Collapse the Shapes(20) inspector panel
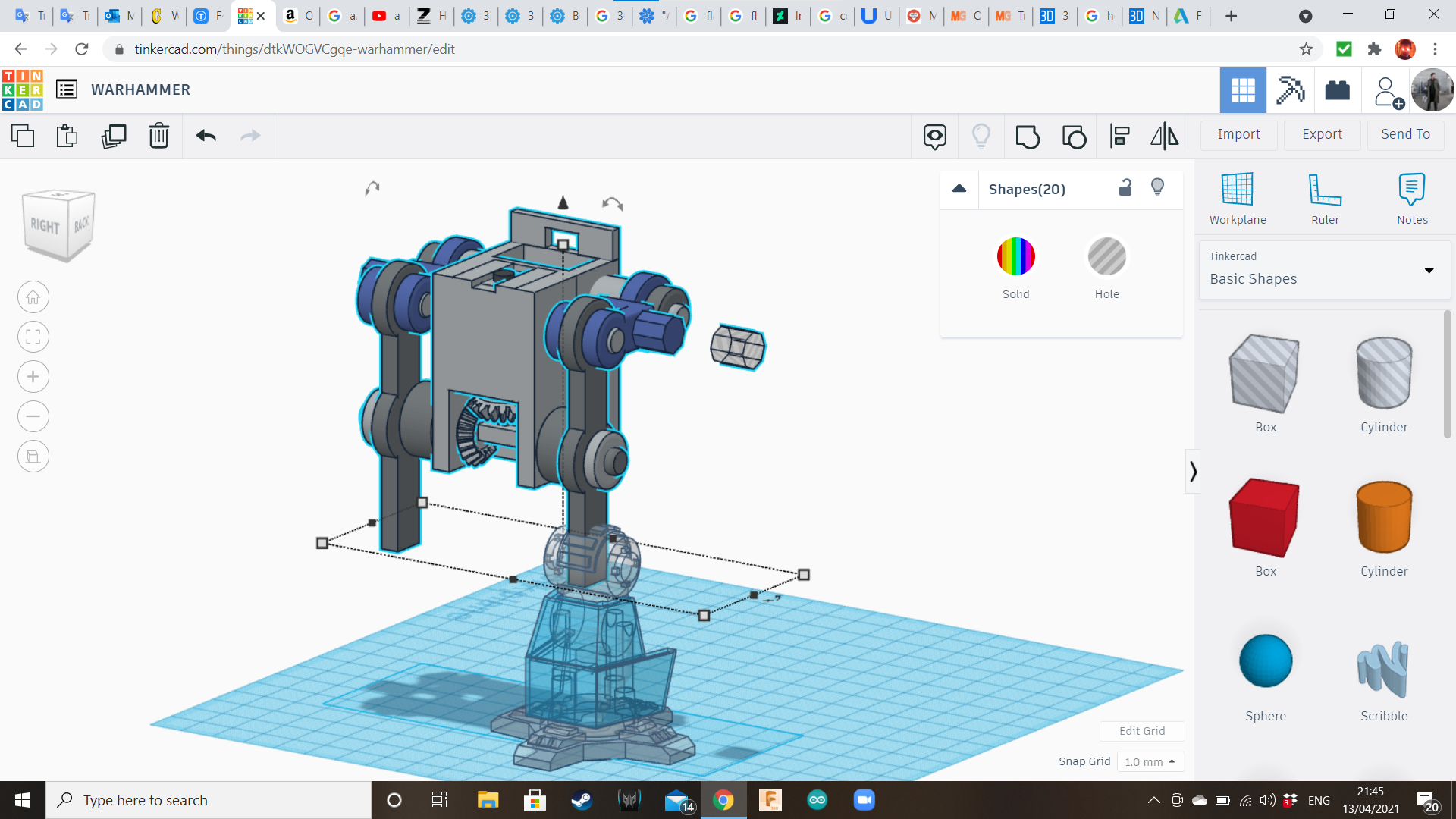Screen dimensions: 1456x819 click(x=959, y=189)
